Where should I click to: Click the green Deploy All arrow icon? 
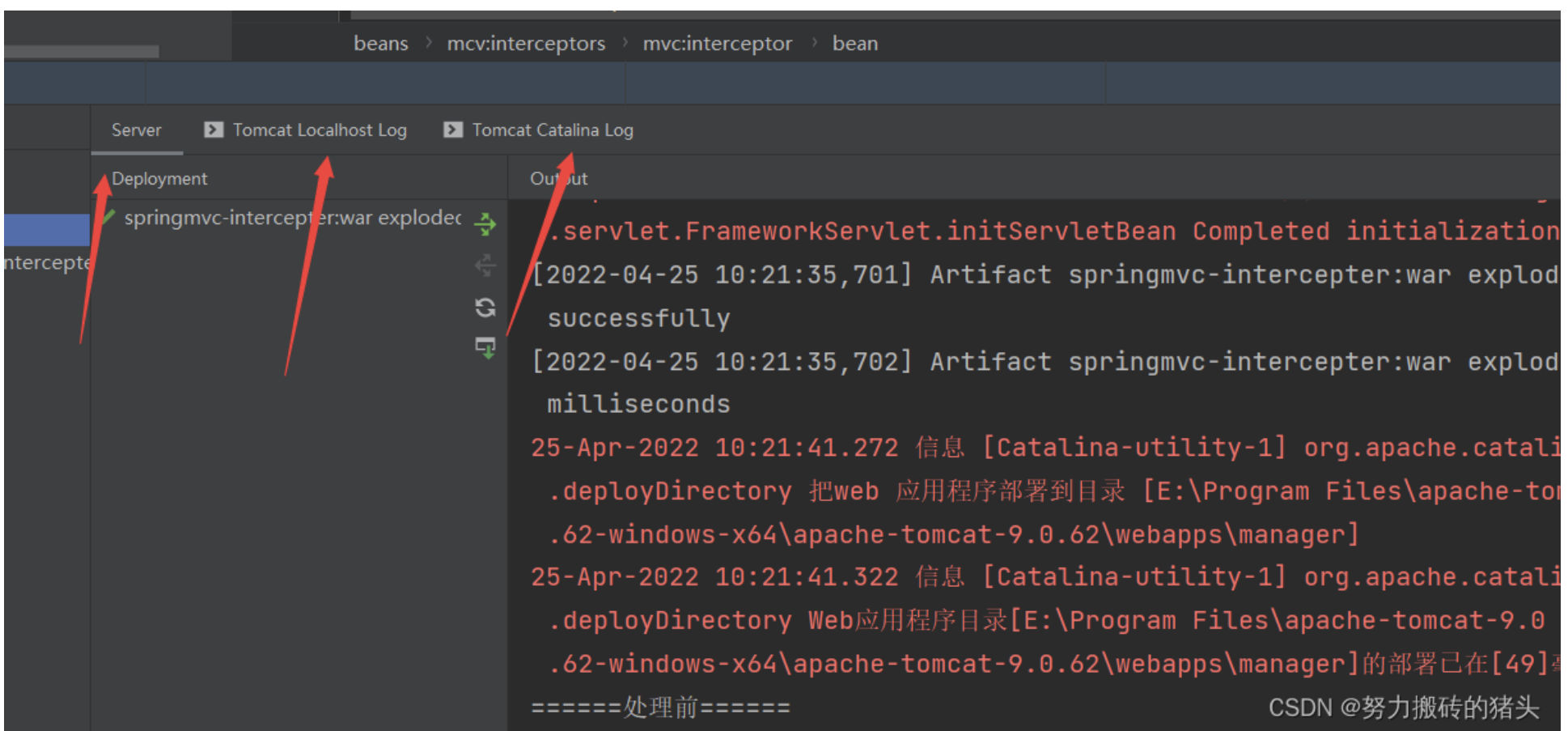coord(485,224)
